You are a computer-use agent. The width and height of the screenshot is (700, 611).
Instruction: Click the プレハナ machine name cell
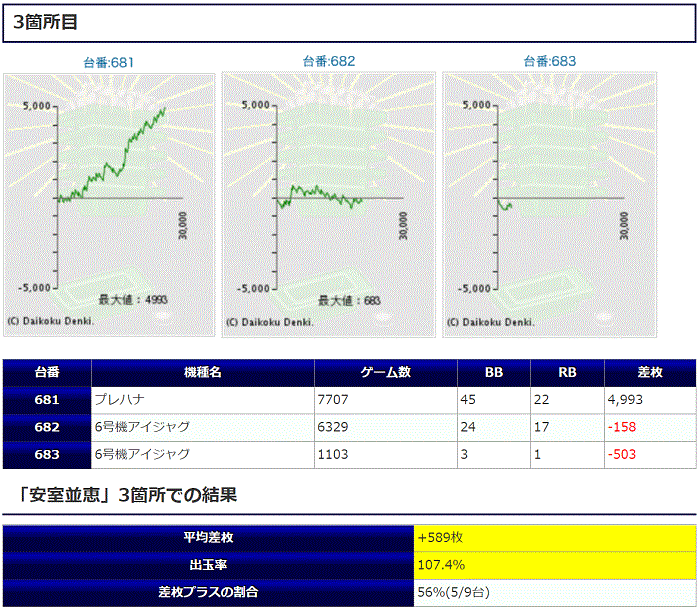(203, 400)
